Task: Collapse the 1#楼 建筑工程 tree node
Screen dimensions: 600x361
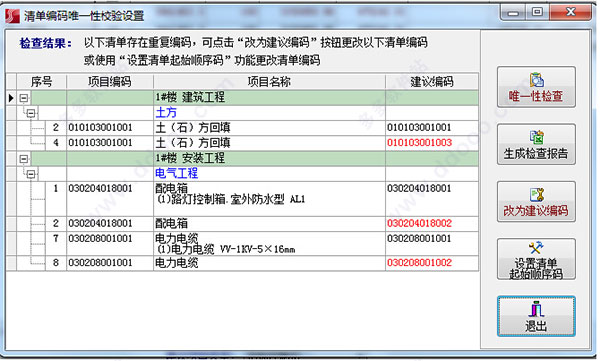Action: point(24,98)
